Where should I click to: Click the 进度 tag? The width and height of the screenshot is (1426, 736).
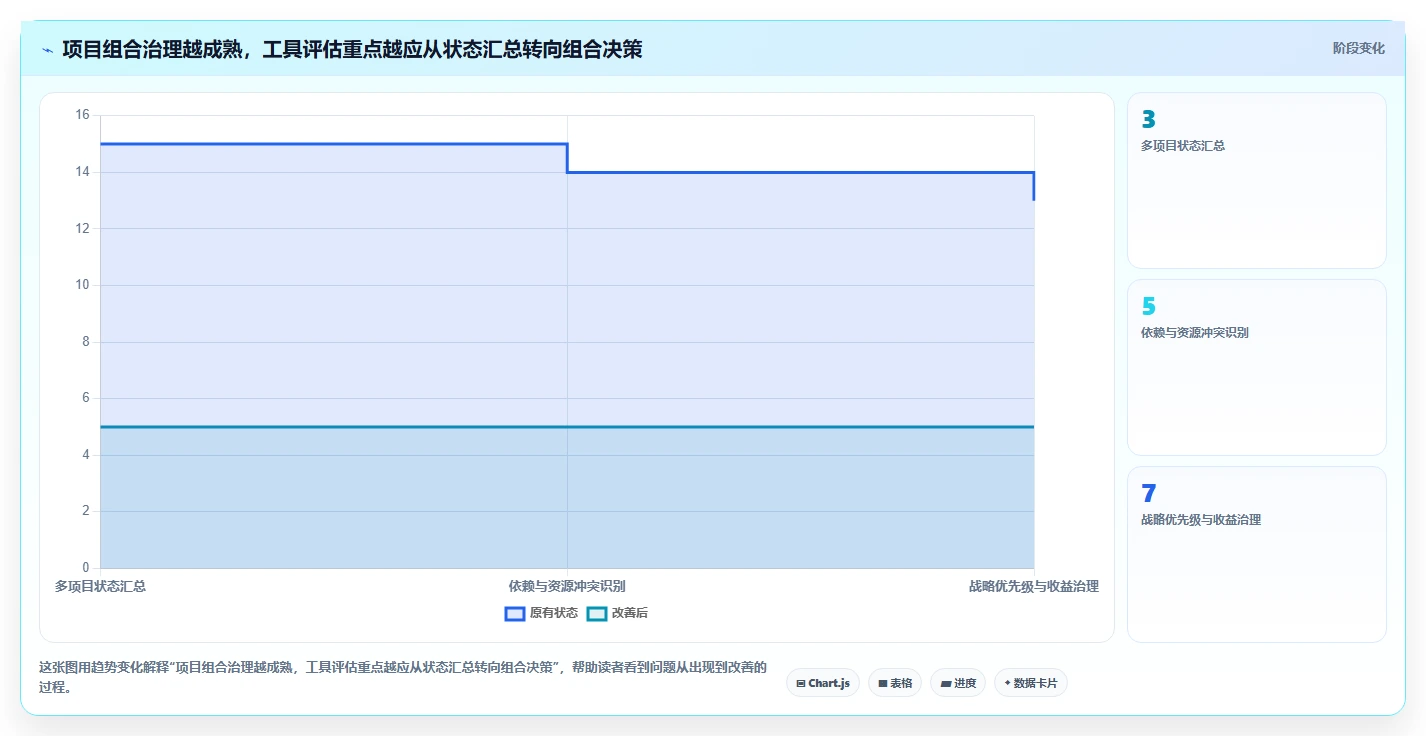(958, 683)
